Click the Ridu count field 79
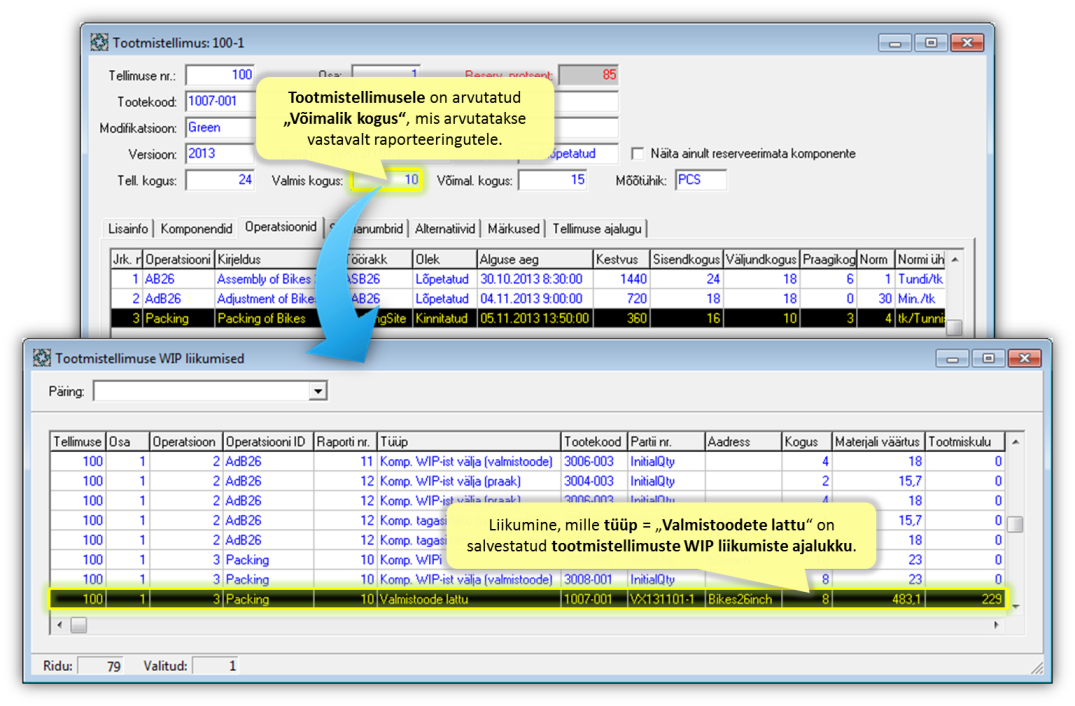The image size is (1075, 706). [101, 666]
